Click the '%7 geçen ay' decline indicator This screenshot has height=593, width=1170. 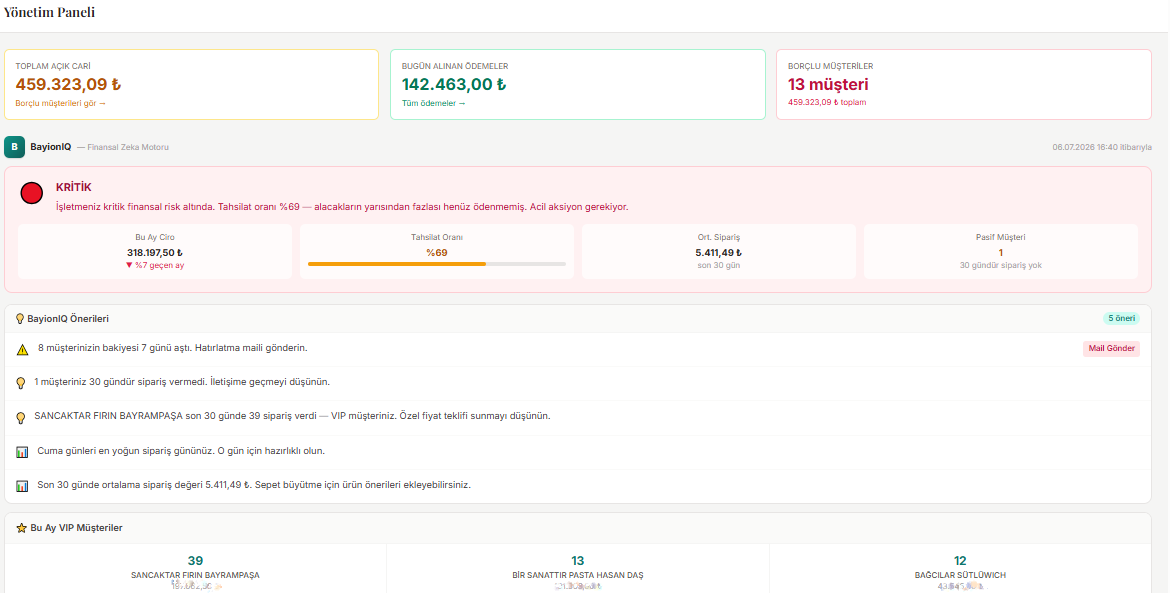(155, 266)
